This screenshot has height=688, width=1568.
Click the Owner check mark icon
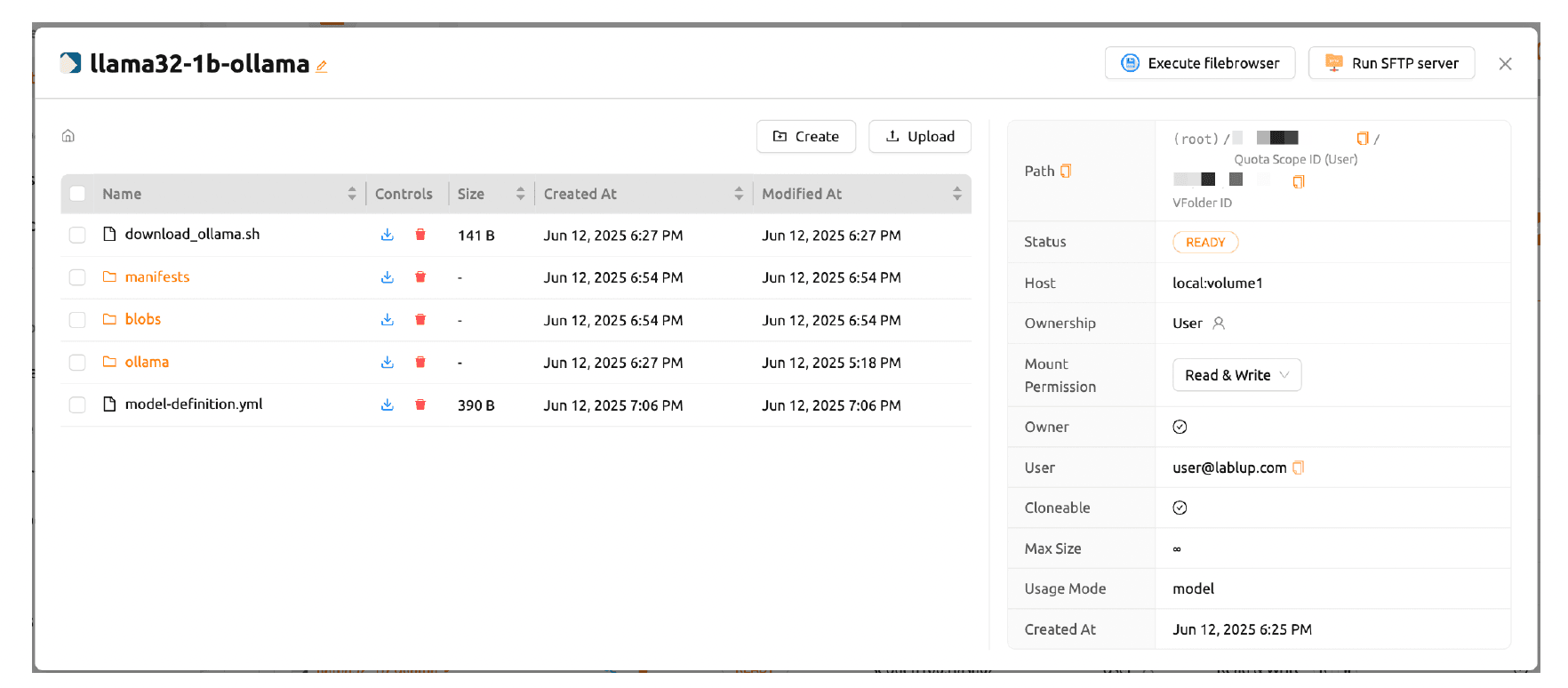[x=1180, y=427]
